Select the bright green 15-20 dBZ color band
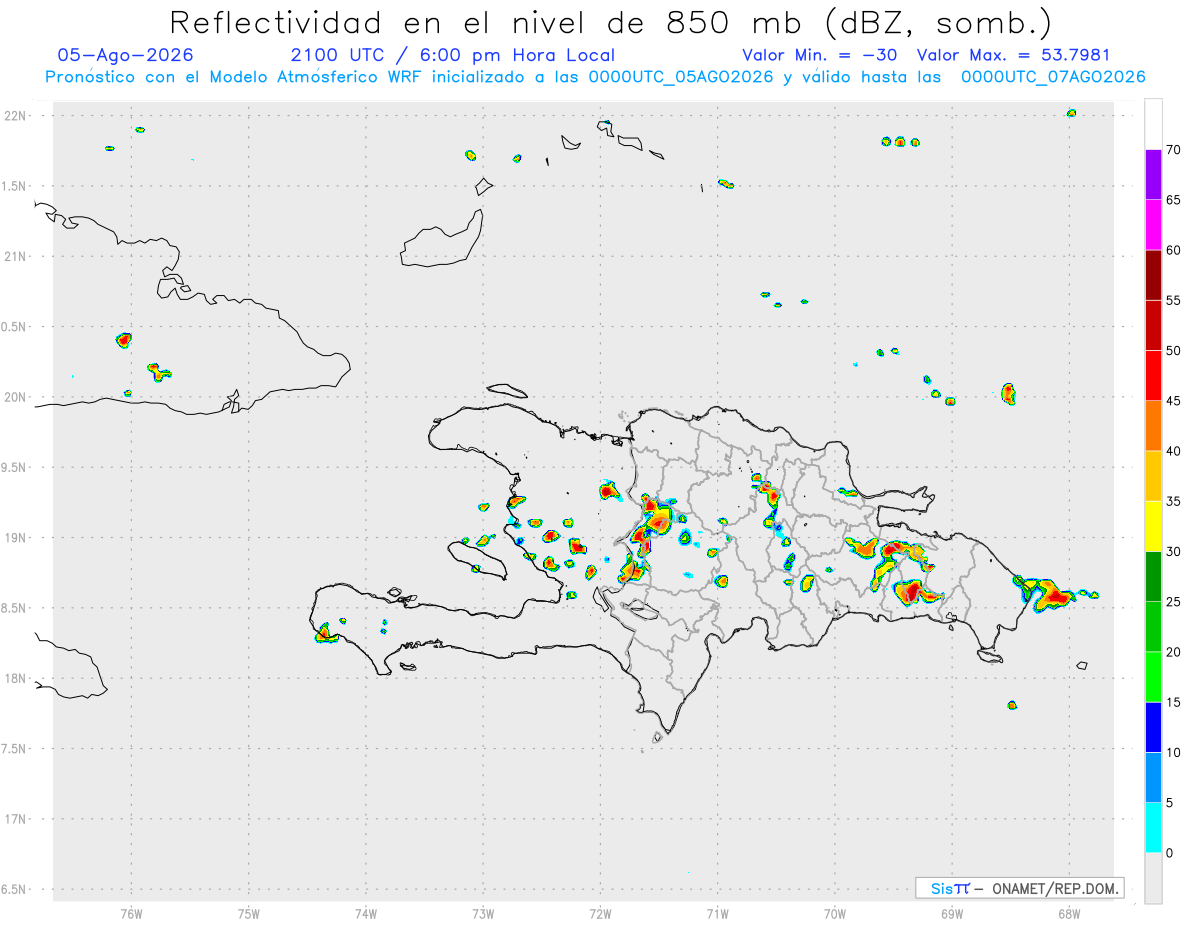 click(1153, 677)
